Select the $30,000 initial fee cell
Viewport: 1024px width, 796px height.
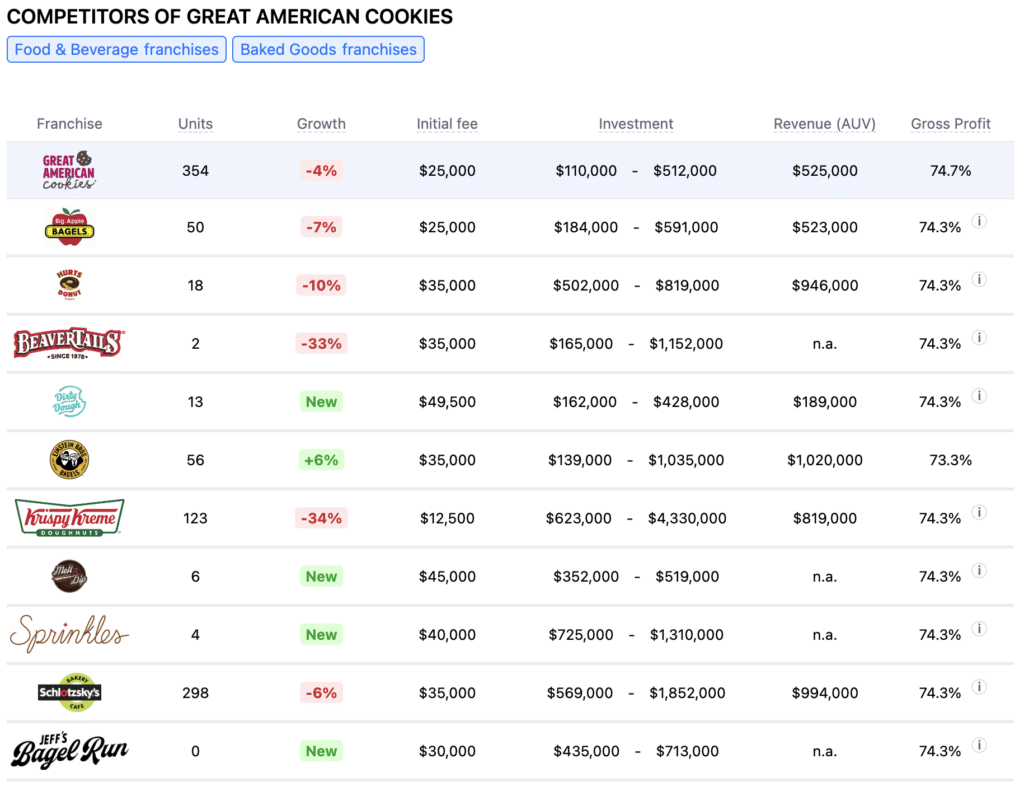coord(447,751)
